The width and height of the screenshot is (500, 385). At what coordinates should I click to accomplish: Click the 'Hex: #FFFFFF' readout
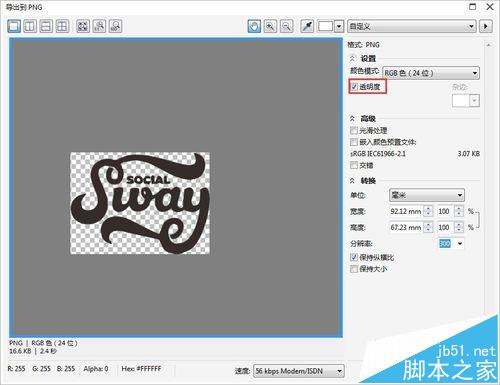141,369
